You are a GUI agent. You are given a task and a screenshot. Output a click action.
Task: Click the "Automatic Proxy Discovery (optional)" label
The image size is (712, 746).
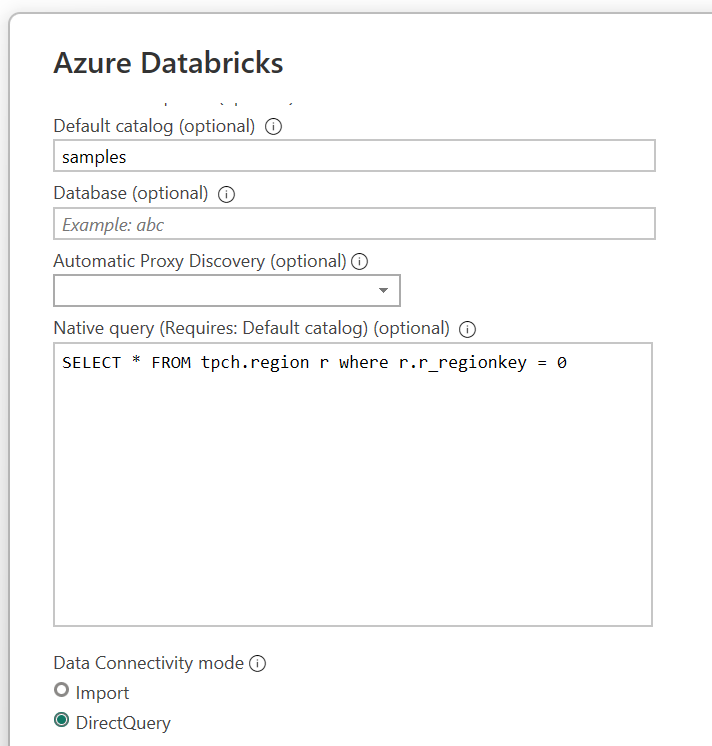point(200,261)
